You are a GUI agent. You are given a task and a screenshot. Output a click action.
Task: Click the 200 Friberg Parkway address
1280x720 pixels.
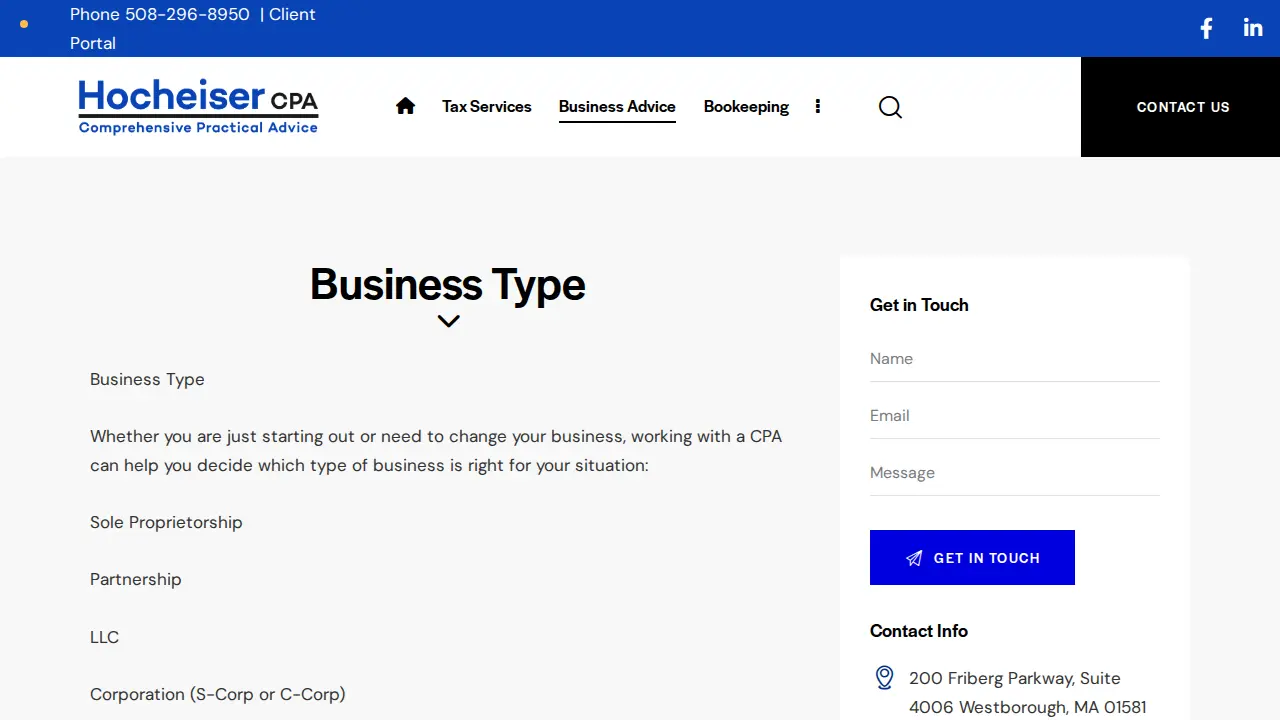tap(1028, 692)
